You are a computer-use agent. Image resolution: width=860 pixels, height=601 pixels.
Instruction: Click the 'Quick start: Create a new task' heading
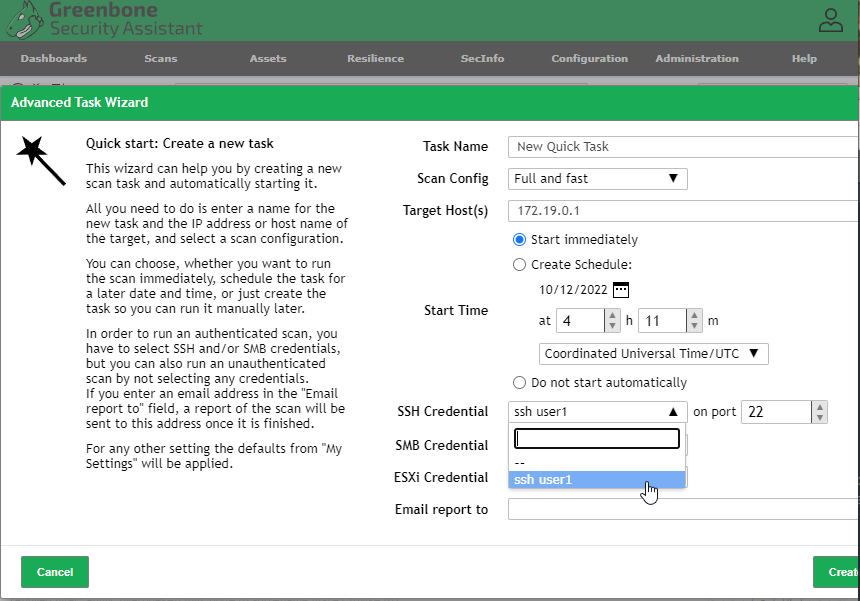179,144
